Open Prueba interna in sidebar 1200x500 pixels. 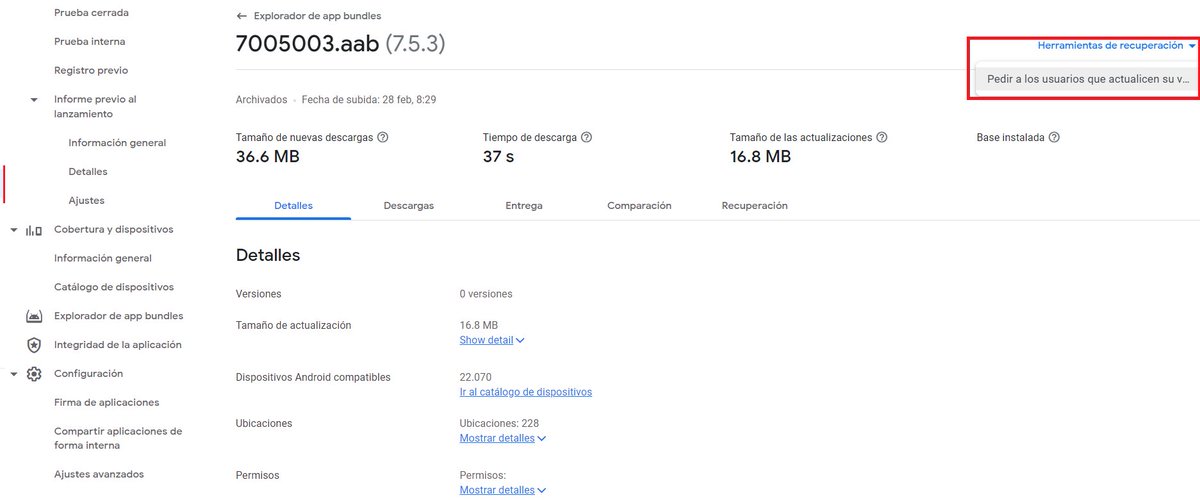coord(90,42)
